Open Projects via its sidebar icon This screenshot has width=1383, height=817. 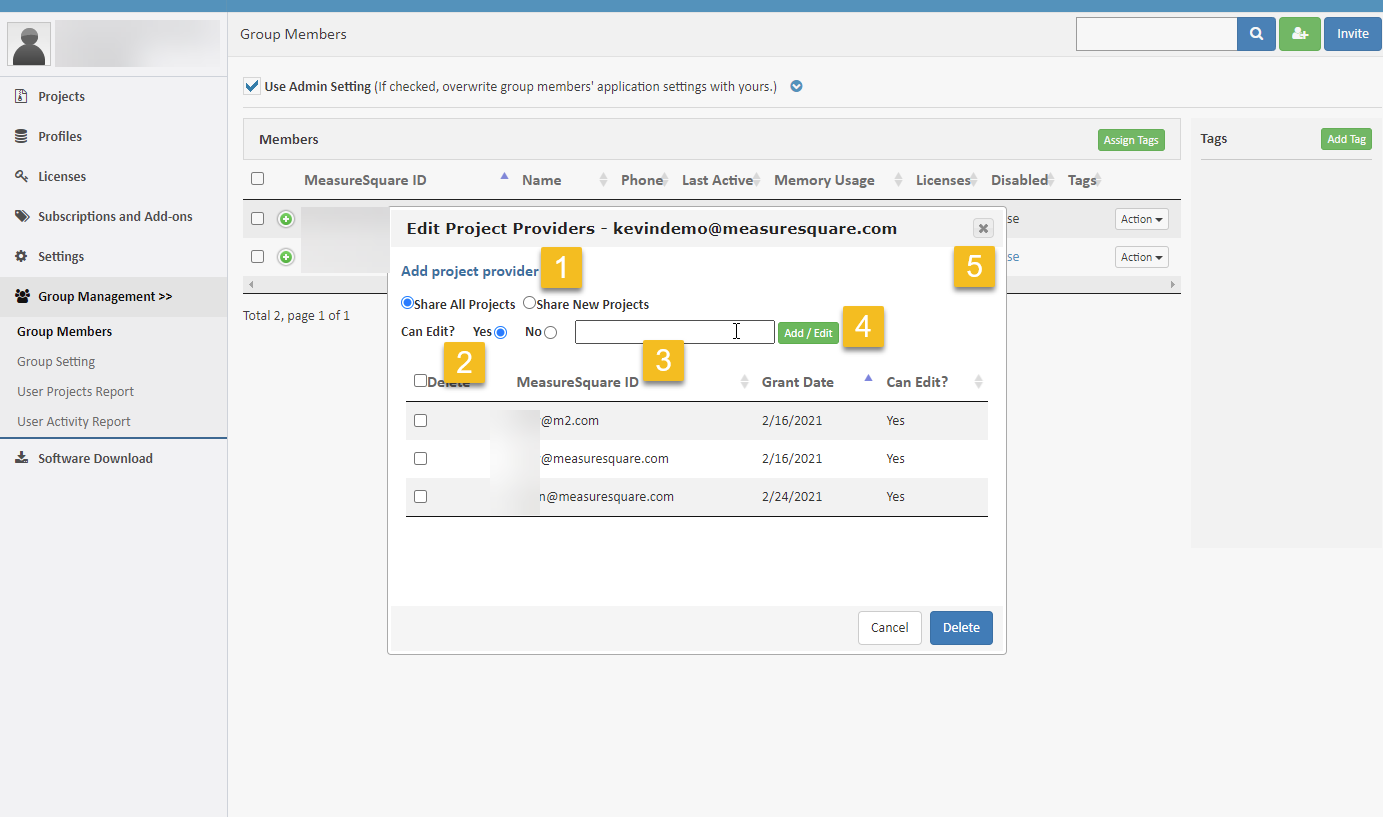pos(20,96)
